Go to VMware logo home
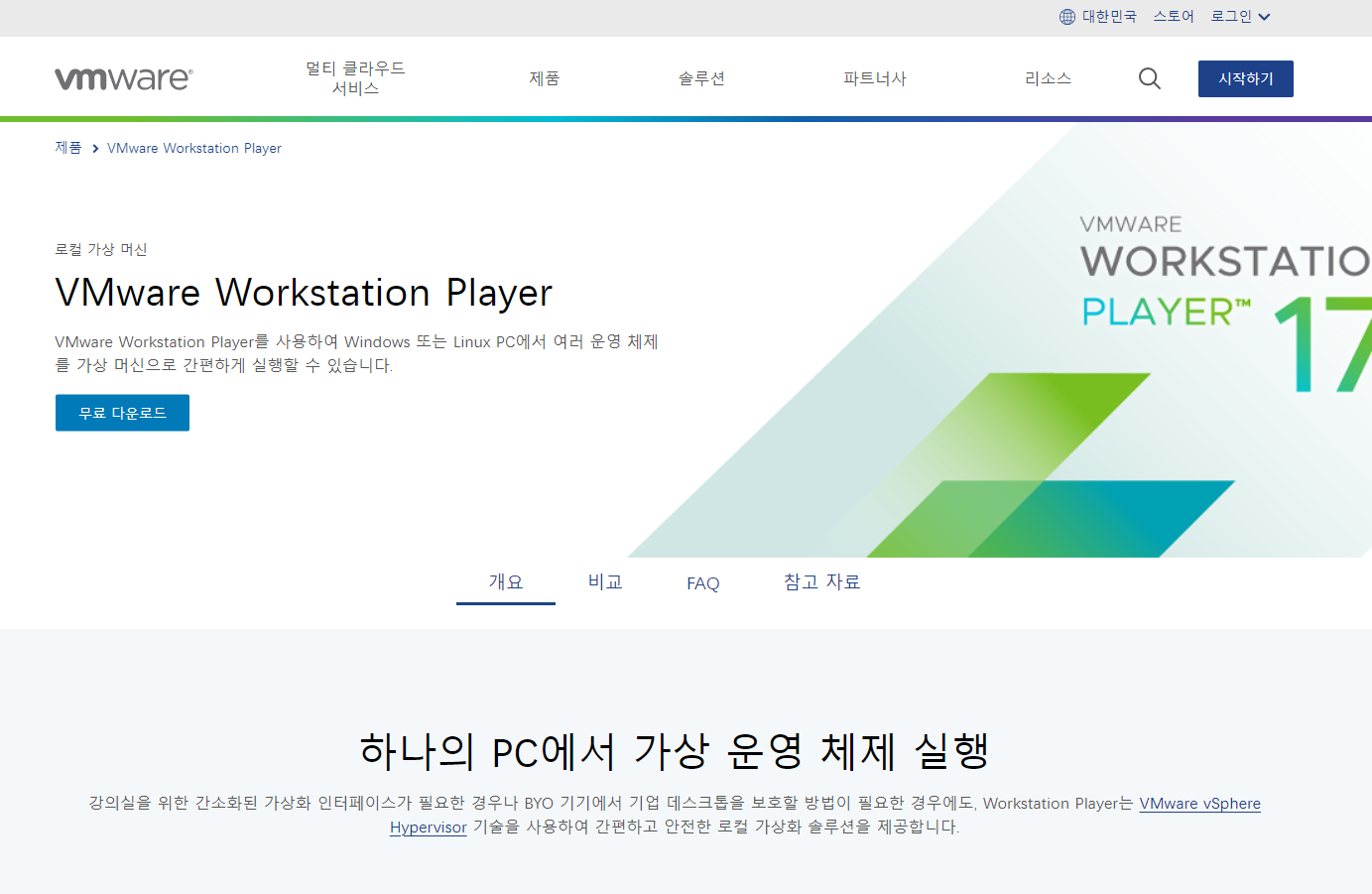 (124, 78)
